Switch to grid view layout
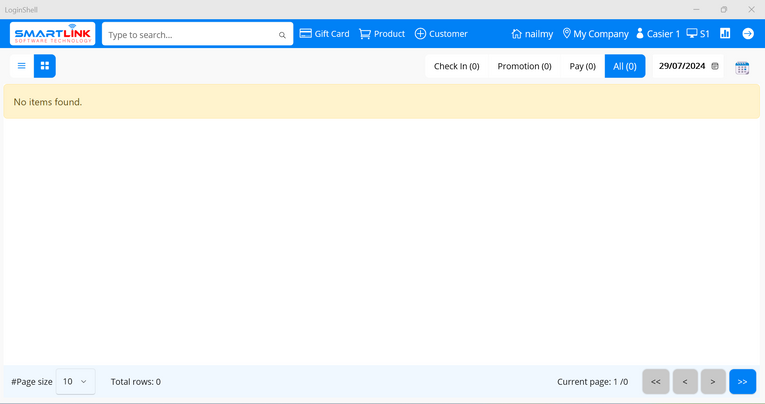Viewport: 765px width, 404px height. click(45, 66)
